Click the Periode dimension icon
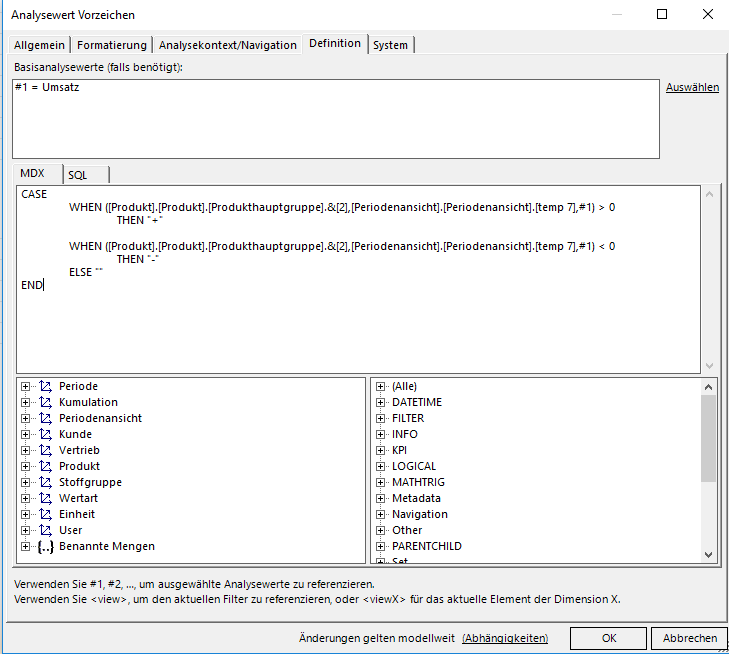729x654 pixels. tap(45, 386)
